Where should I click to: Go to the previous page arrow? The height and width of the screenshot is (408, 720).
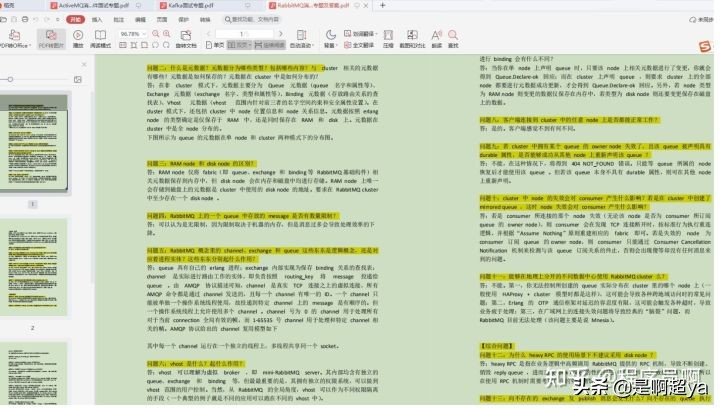pos(208,34)
